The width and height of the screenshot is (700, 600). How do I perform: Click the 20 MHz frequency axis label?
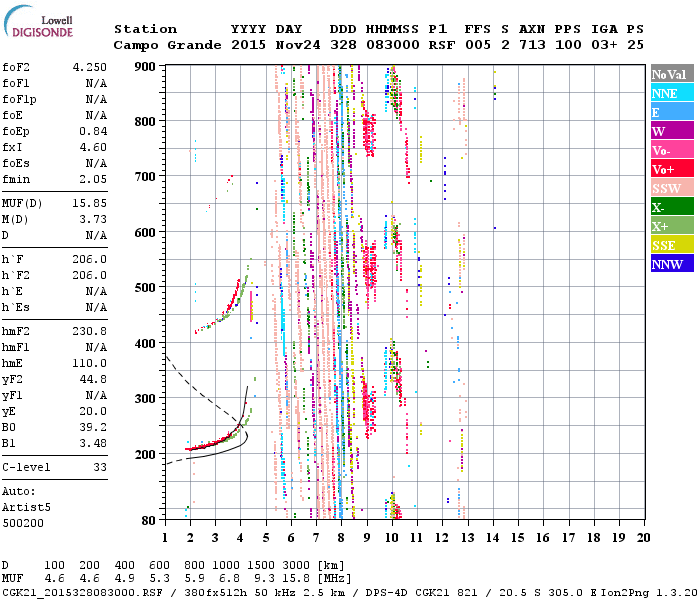[643, 538]
